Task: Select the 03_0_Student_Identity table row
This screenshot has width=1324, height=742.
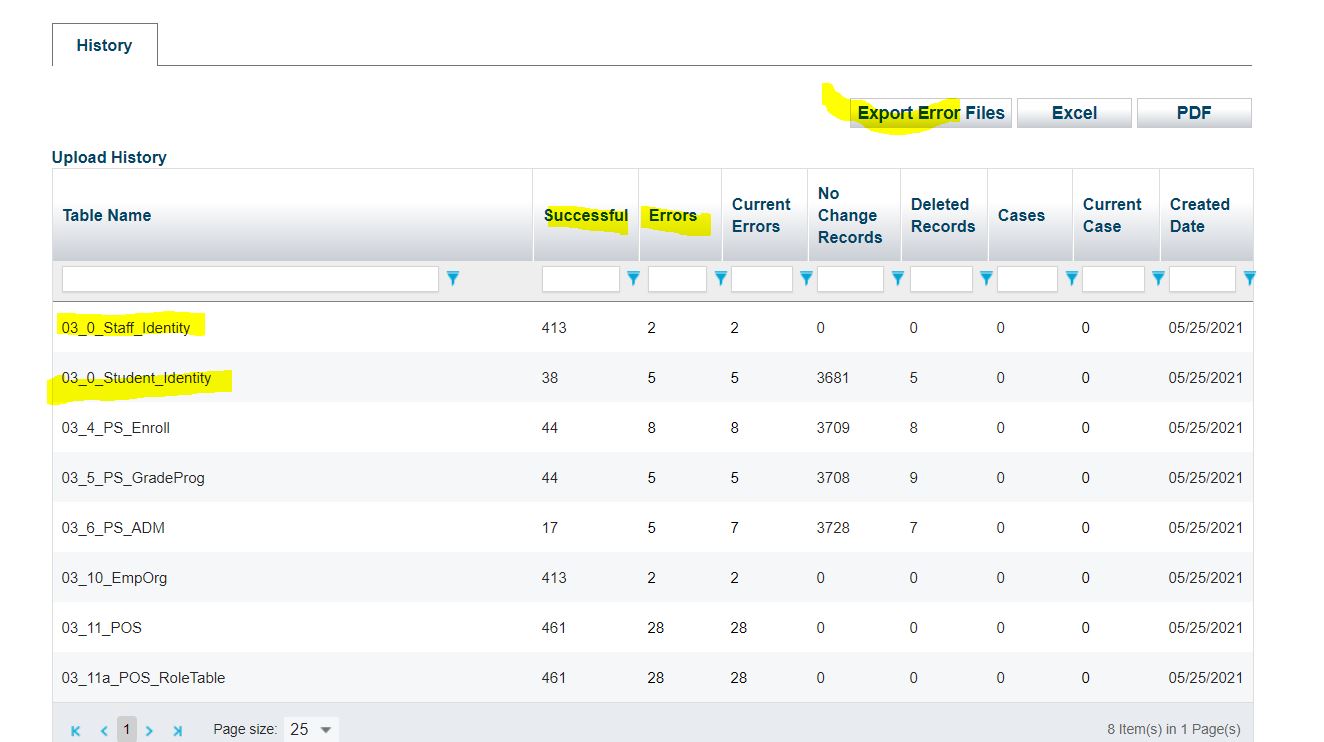Action: pyautogui.click(x=652, y=378)
